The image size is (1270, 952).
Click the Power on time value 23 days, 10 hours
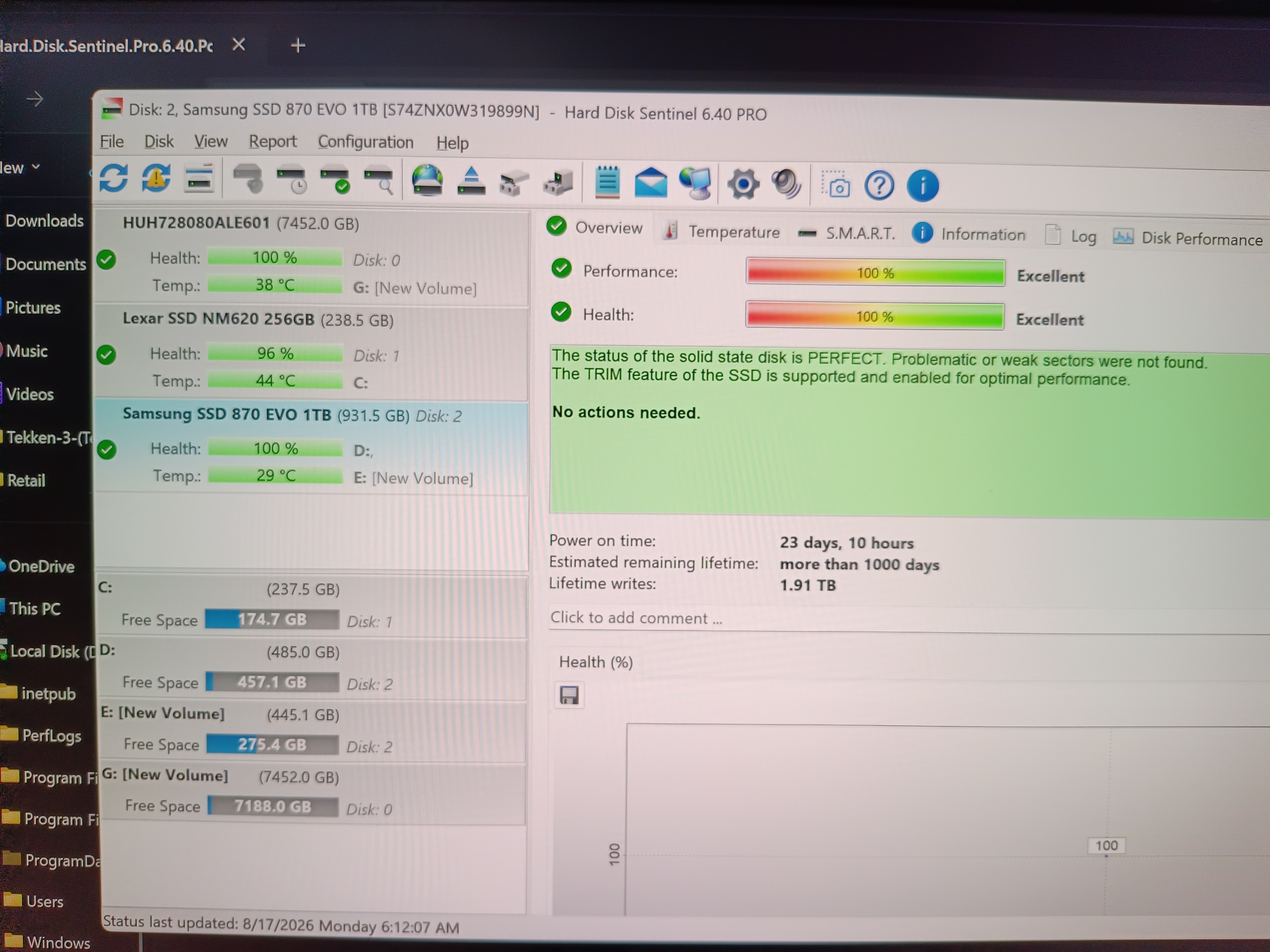click(847, 543)
